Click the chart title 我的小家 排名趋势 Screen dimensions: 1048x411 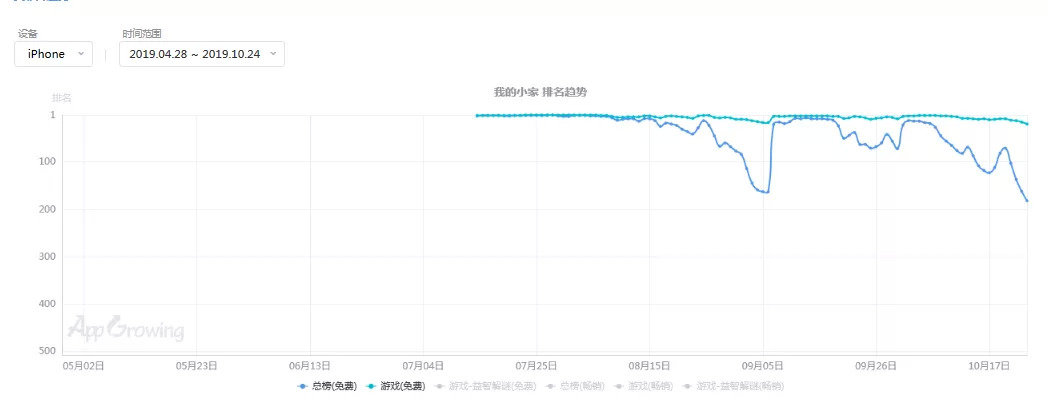pos(540,92)
